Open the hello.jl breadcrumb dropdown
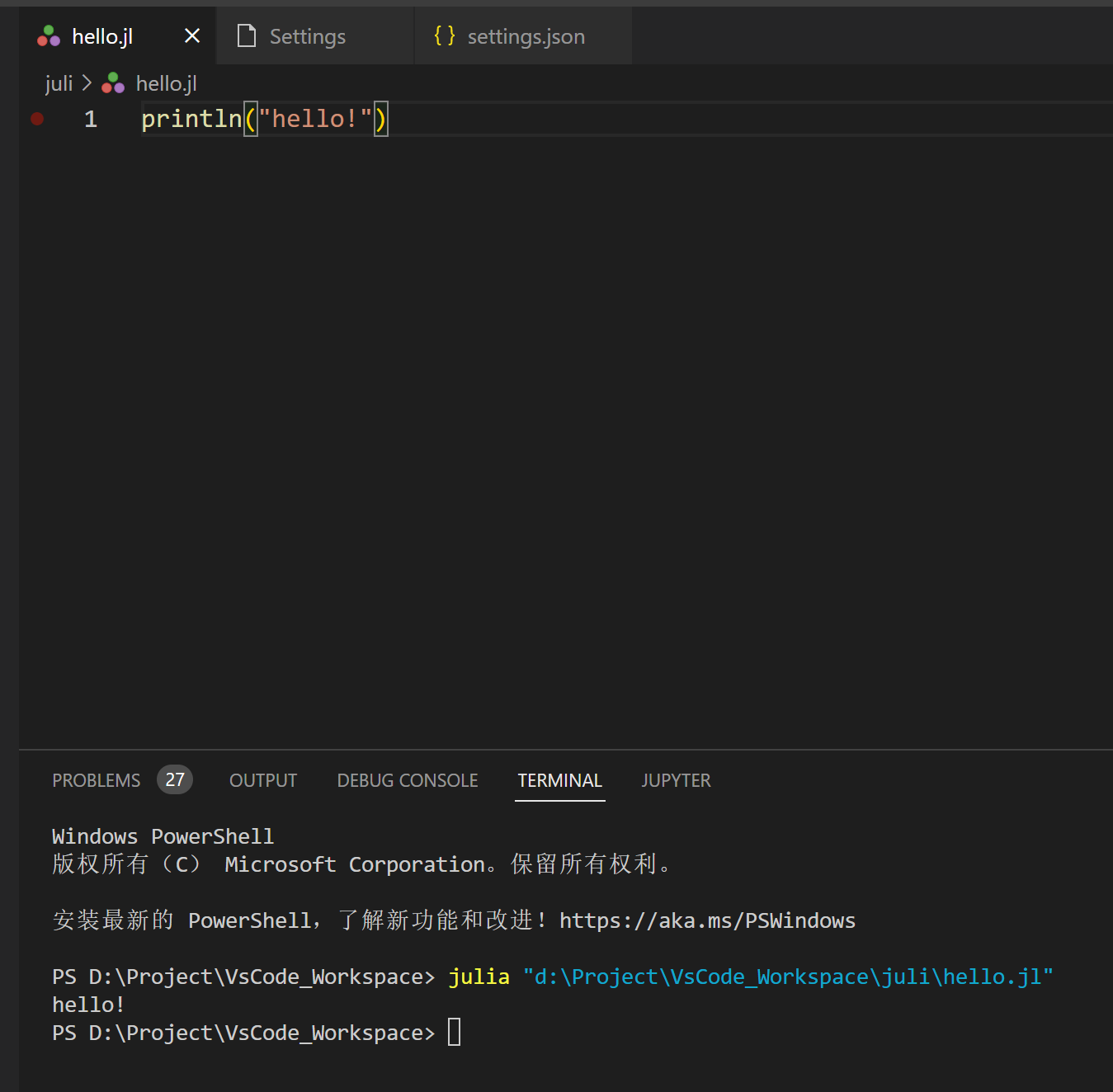1113x1092 pixels. [166, 83]
